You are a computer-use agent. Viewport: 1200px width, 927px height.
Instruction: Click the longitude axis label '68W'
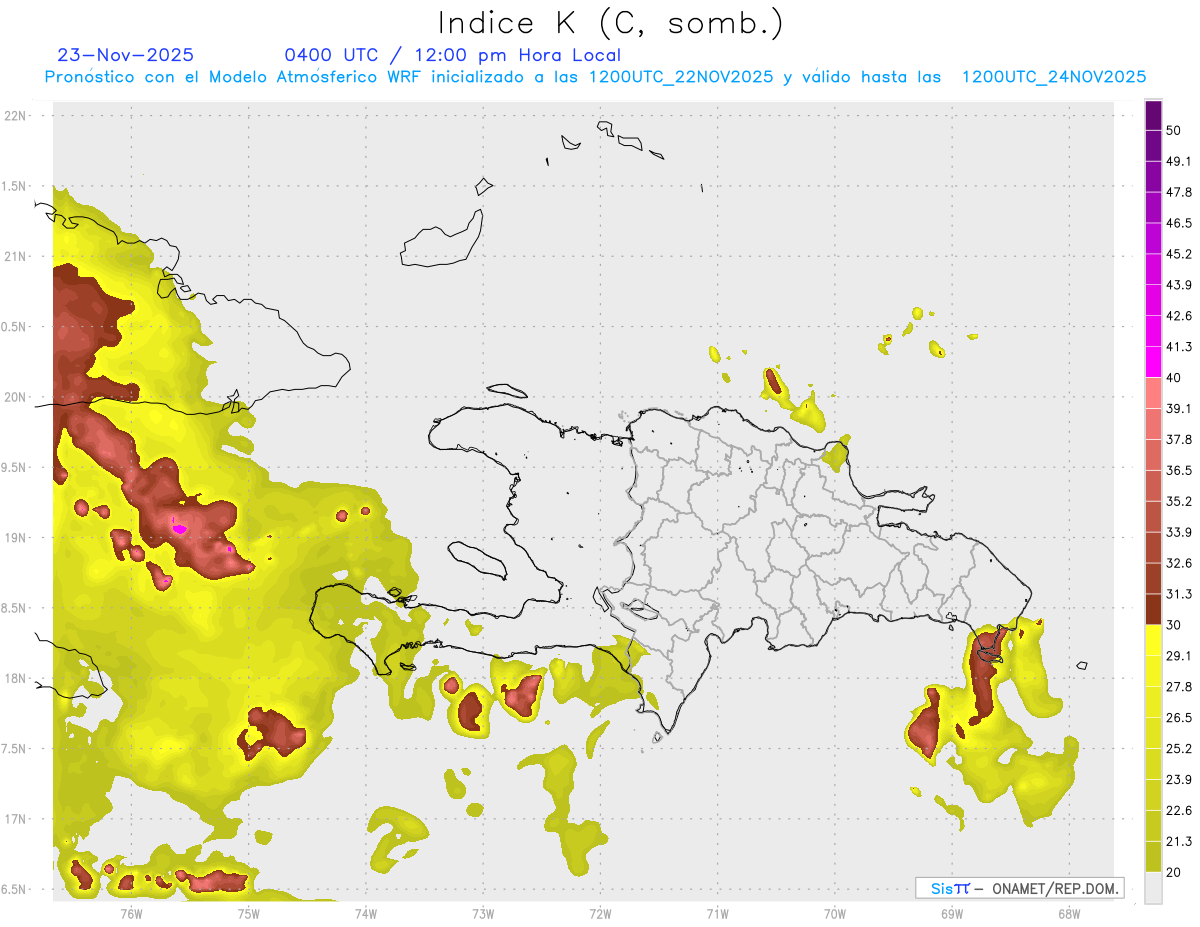click(x=1069, y=913)
